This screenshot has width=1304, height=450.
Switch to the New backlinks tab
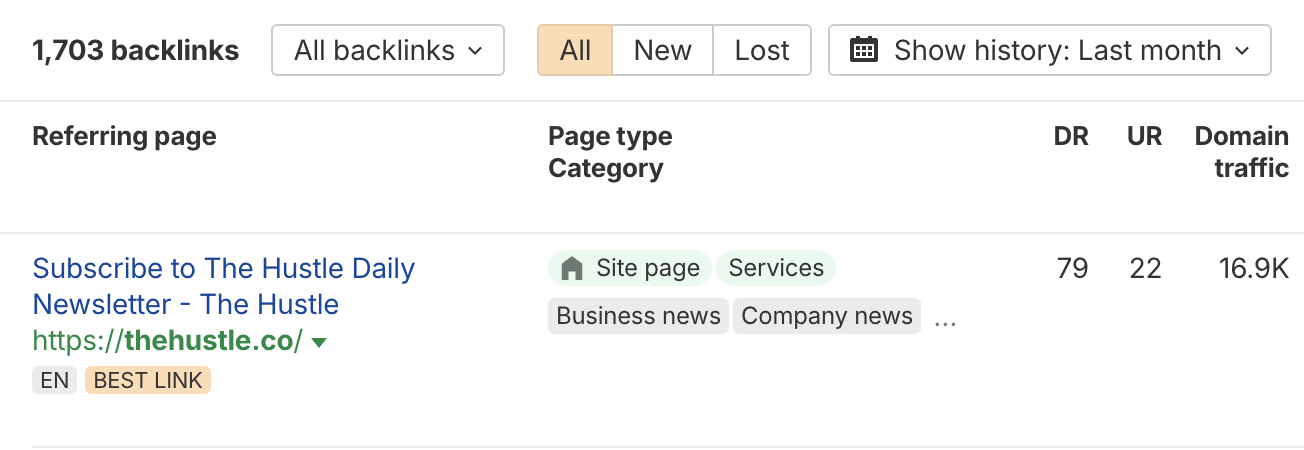pos(662,50)
